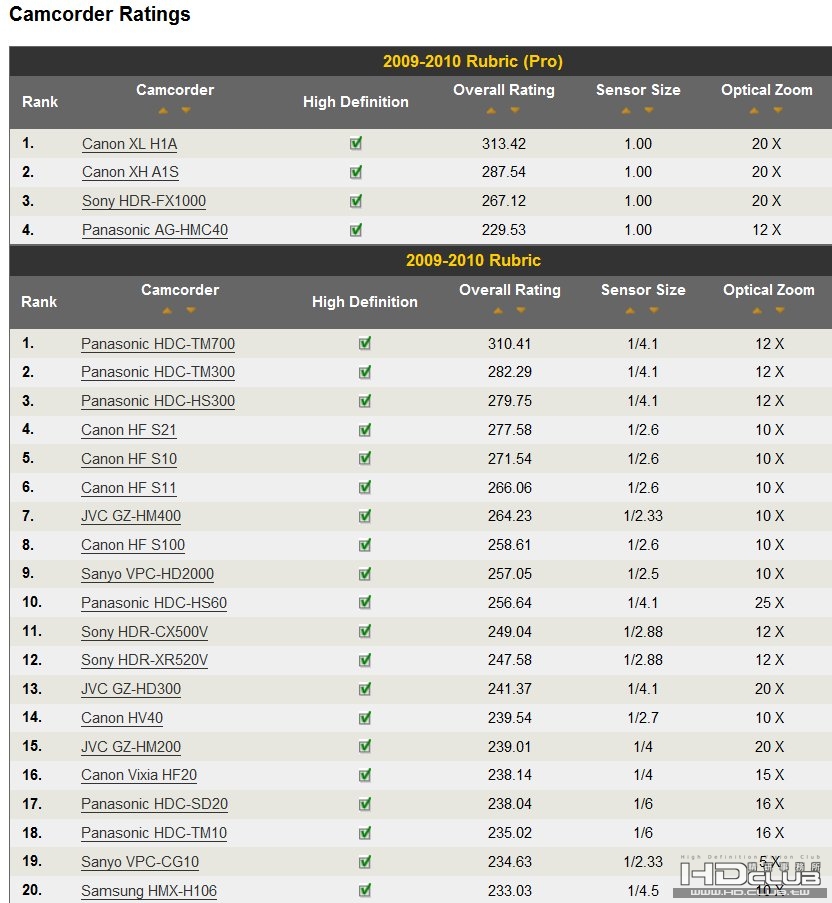Select the 229.53 overall rating value
The width and height of the screenshot is (832, 903).
(x=504, y=230)
